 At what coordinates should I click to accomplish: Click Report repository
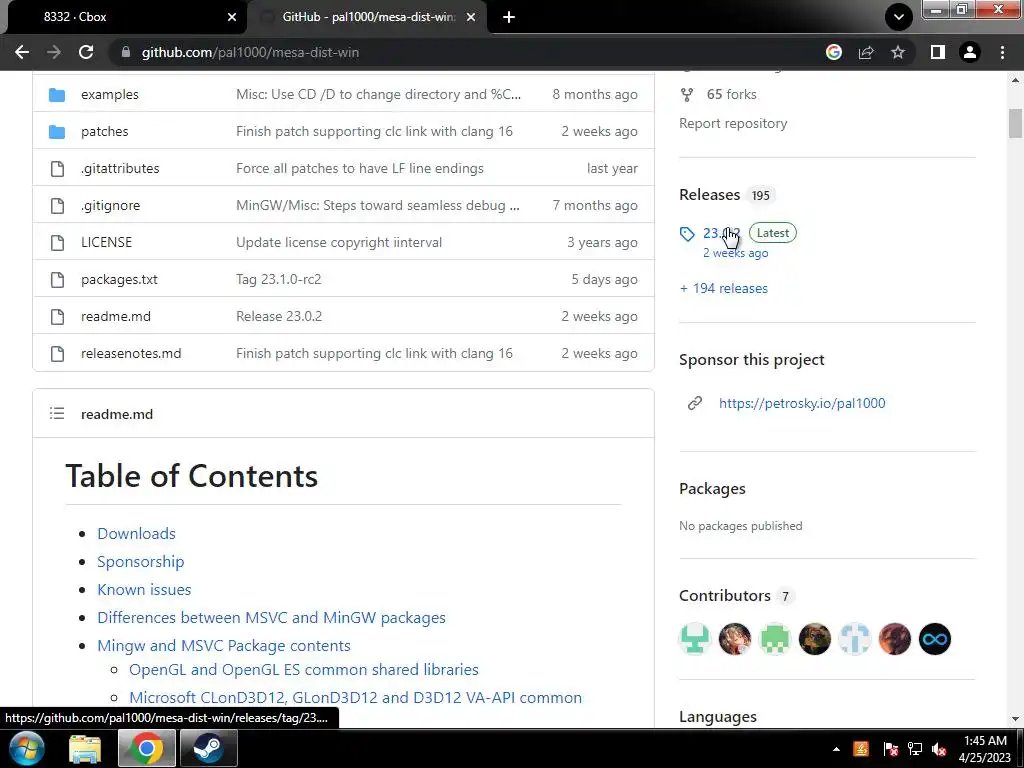[733, 123]
